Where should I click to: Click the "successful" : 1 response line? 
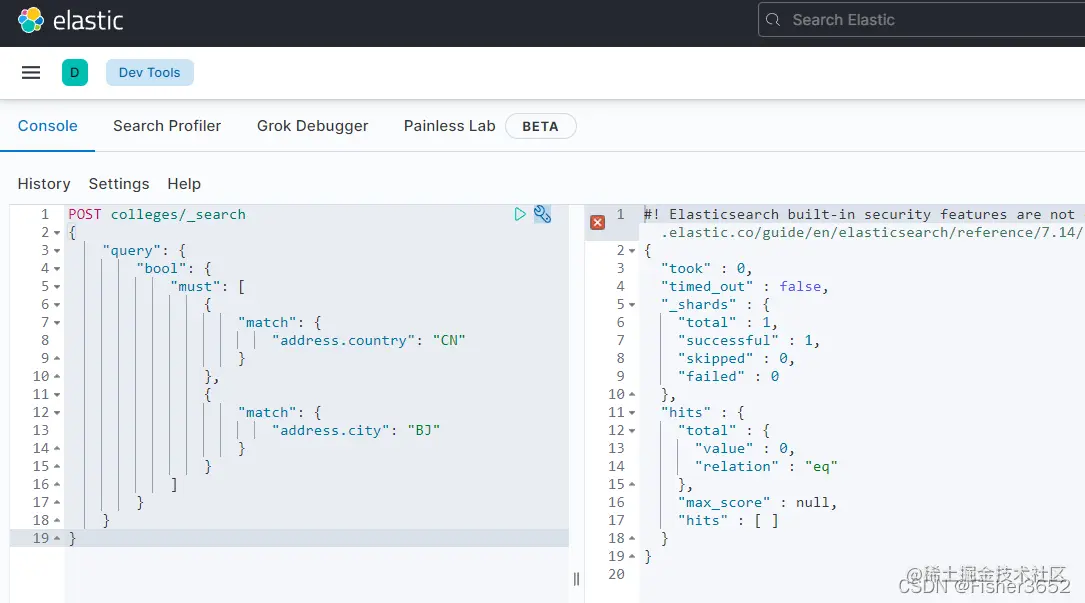click(749, 341)
